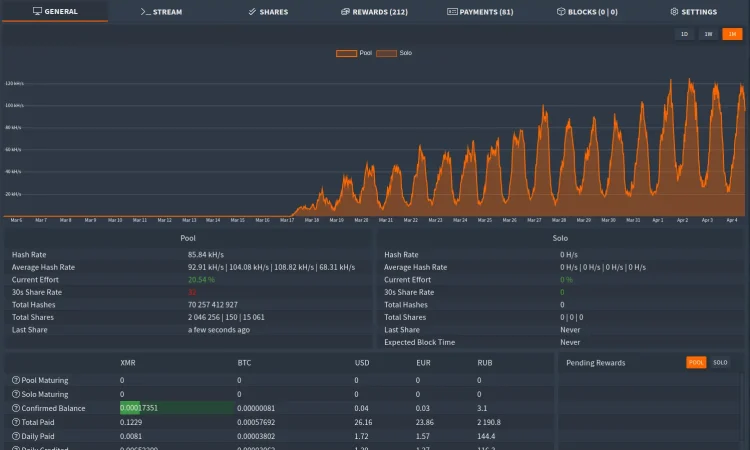Show Pool pending rewards

pos(696,362)
